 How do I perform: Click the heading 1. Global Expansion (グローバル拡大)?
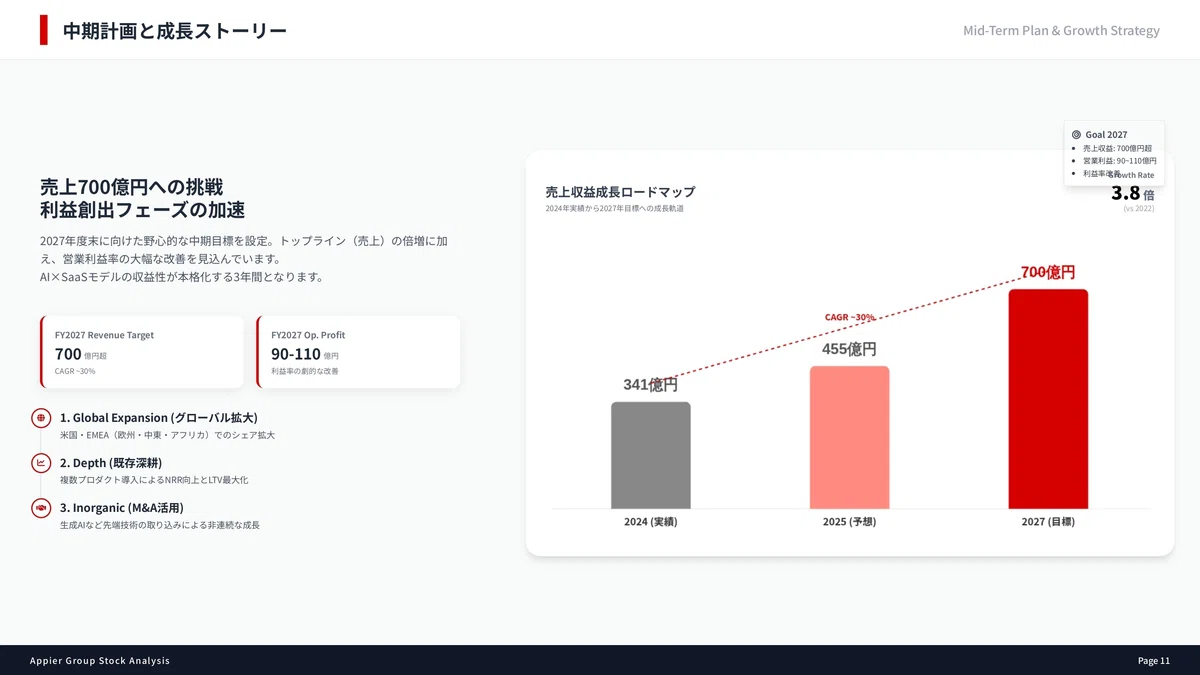[x=159, y=417]
